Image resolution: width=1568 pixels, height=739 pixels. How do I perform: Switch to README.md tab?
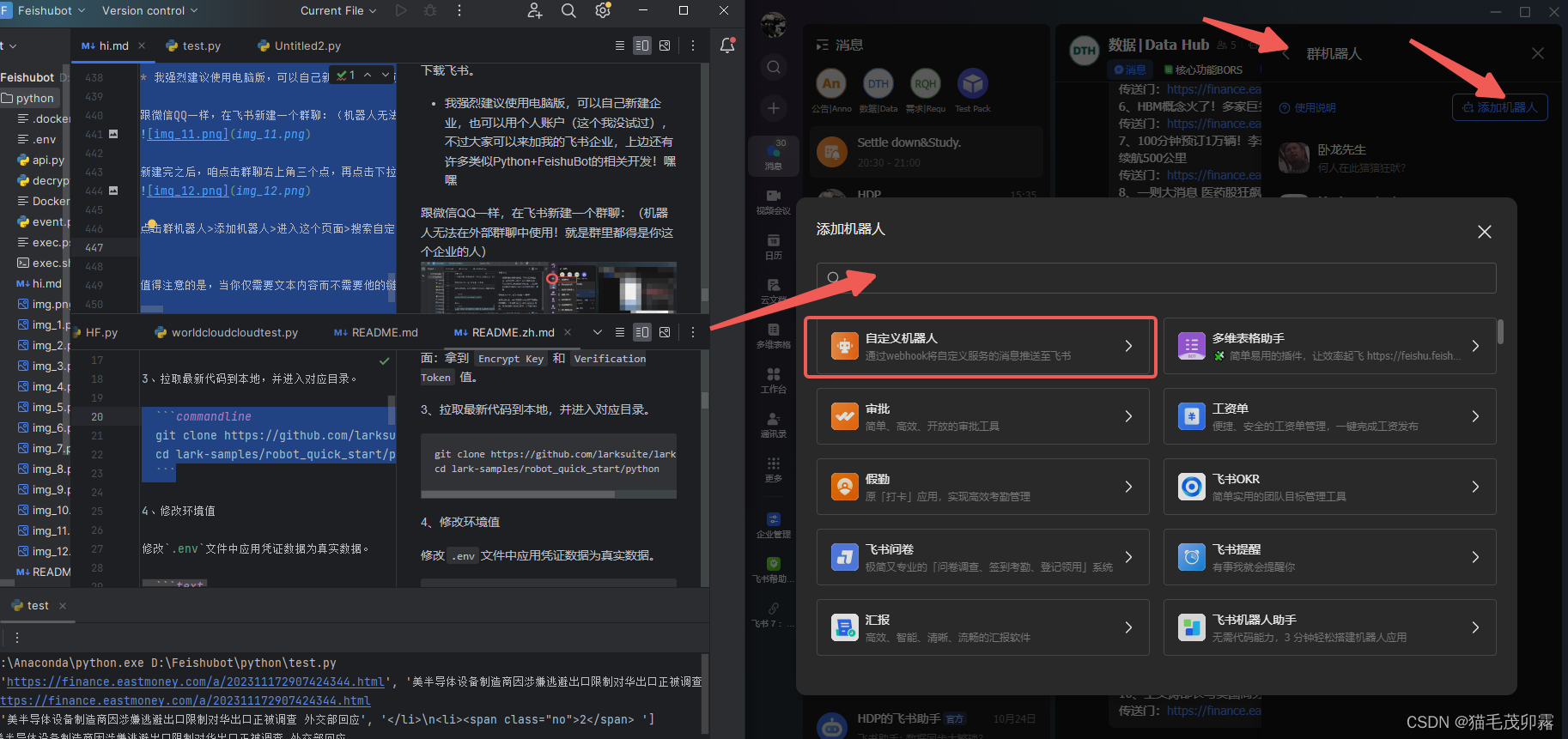pos(376,332)
